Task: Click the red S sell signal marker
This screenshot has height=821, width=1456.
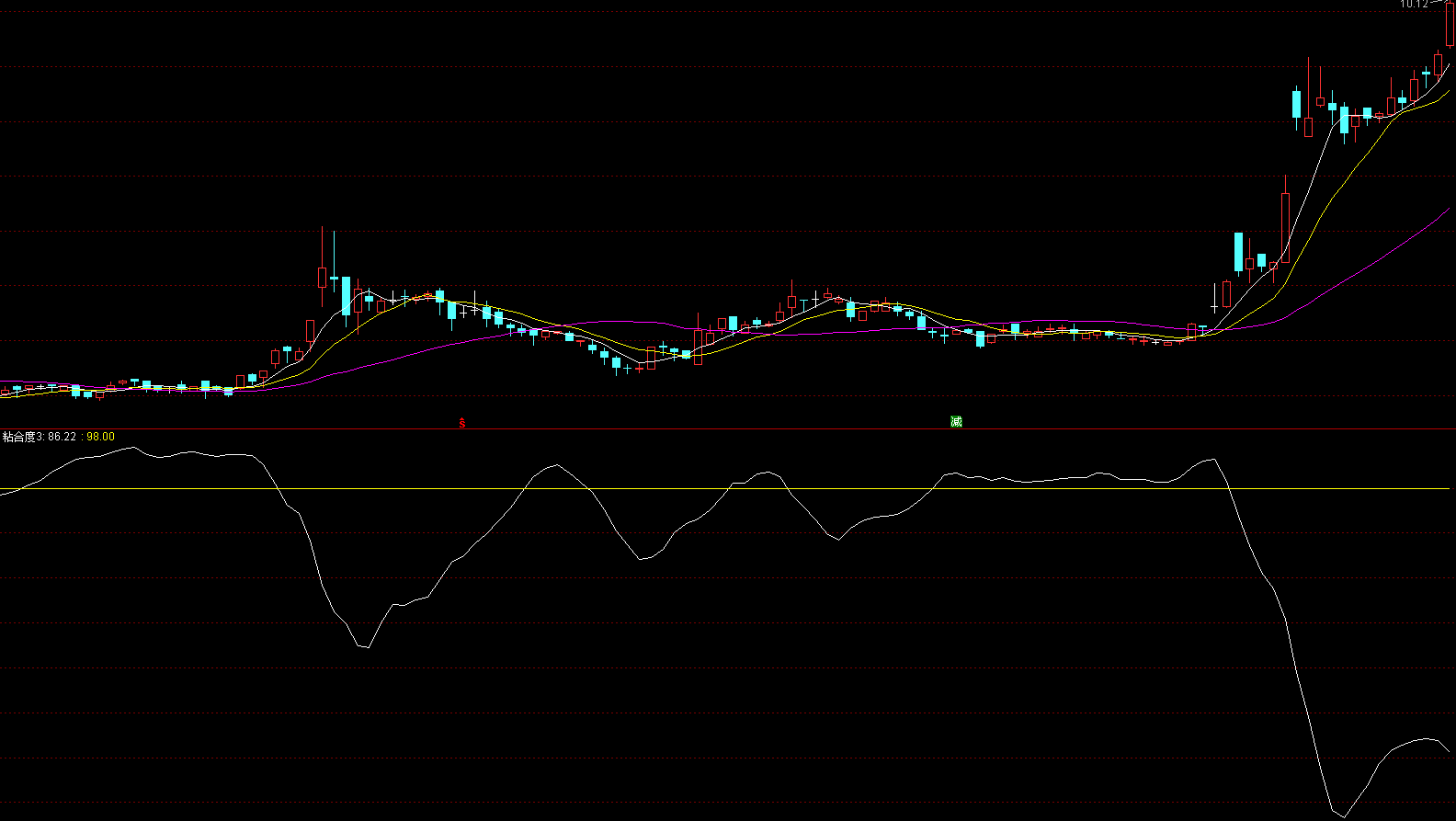Action: [x=462, y=423]
